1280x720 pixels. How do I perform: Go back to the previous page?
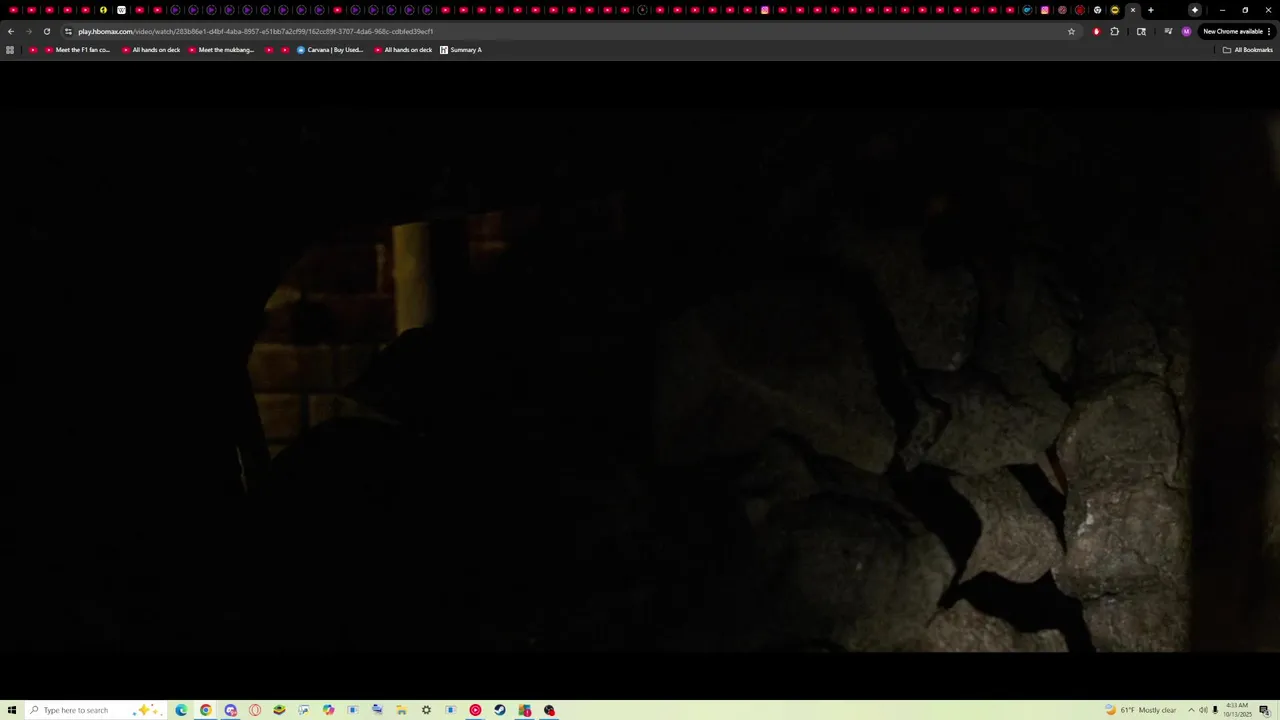click(11, 31)
